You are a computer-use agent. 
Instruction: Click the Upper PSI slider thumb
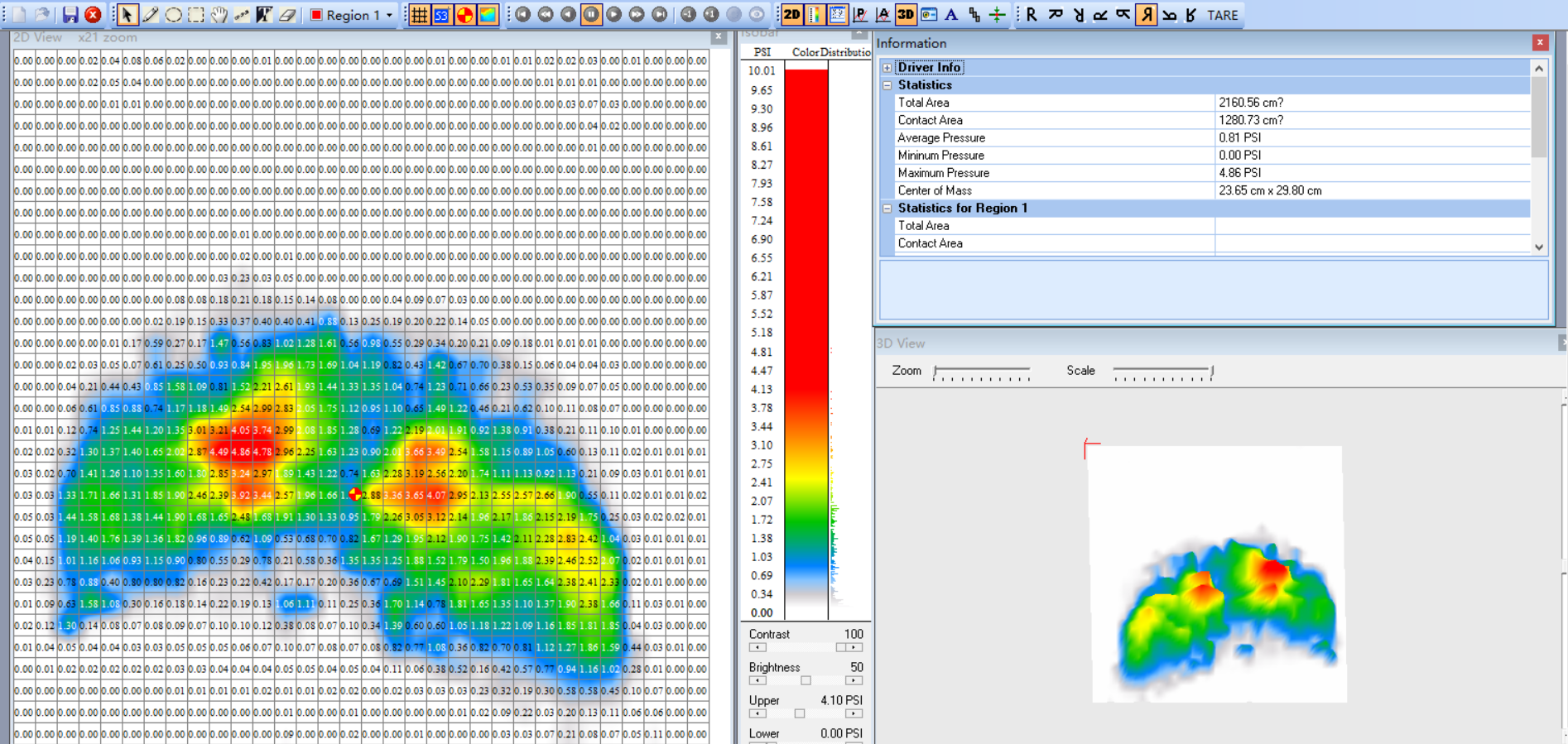coord(799,713)
